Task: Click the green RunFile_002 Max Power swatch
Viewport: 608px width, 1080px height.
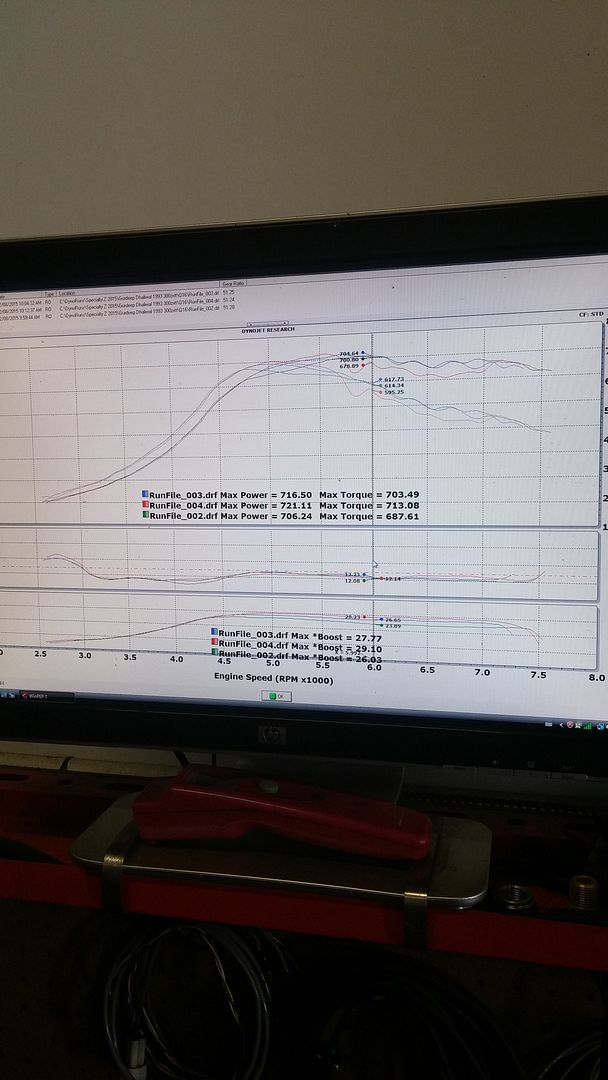Action: click(x=146, y=516)
